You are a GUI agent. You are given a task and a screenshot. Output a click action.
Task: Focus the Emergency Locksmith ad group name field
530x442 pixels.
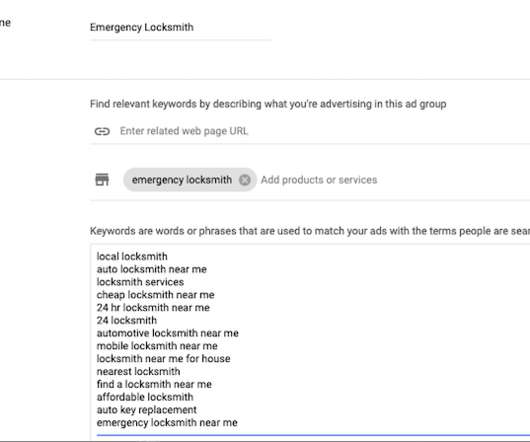tap(180, 27)
